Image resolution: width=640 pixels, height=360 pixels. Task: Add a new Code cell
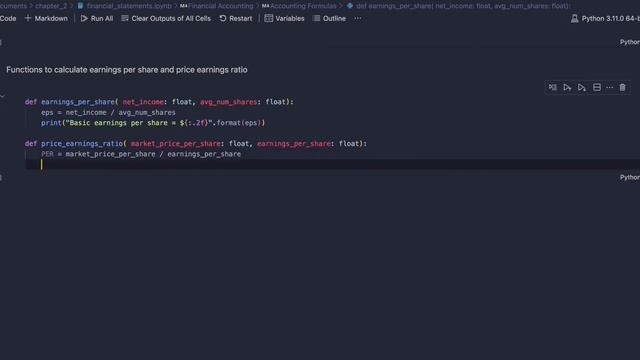pos(7,18)
